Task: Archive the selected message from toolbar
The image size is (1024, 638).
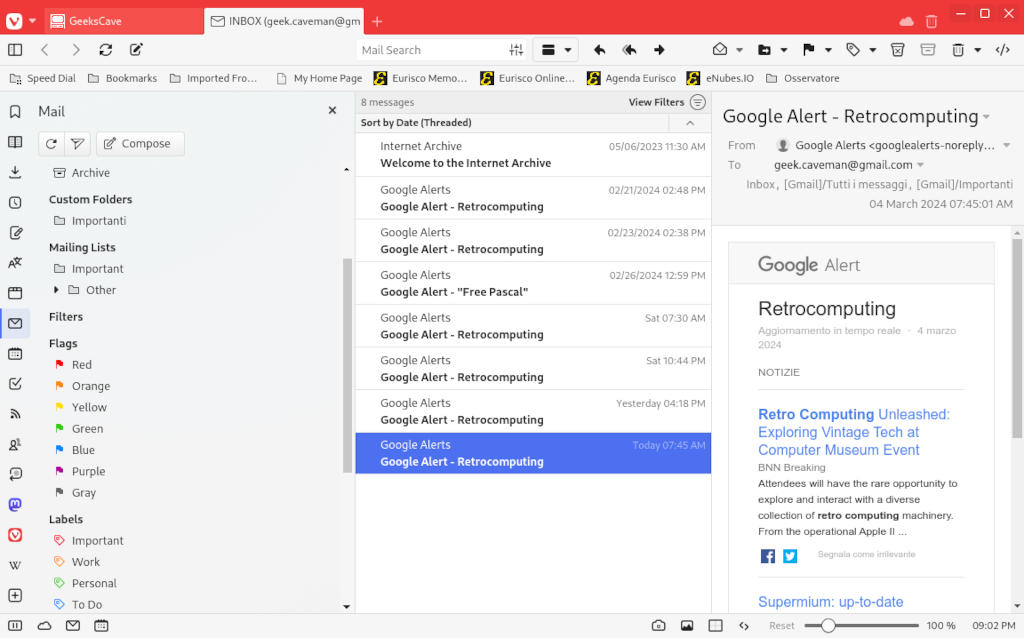Action: click(x=928, y=50)
